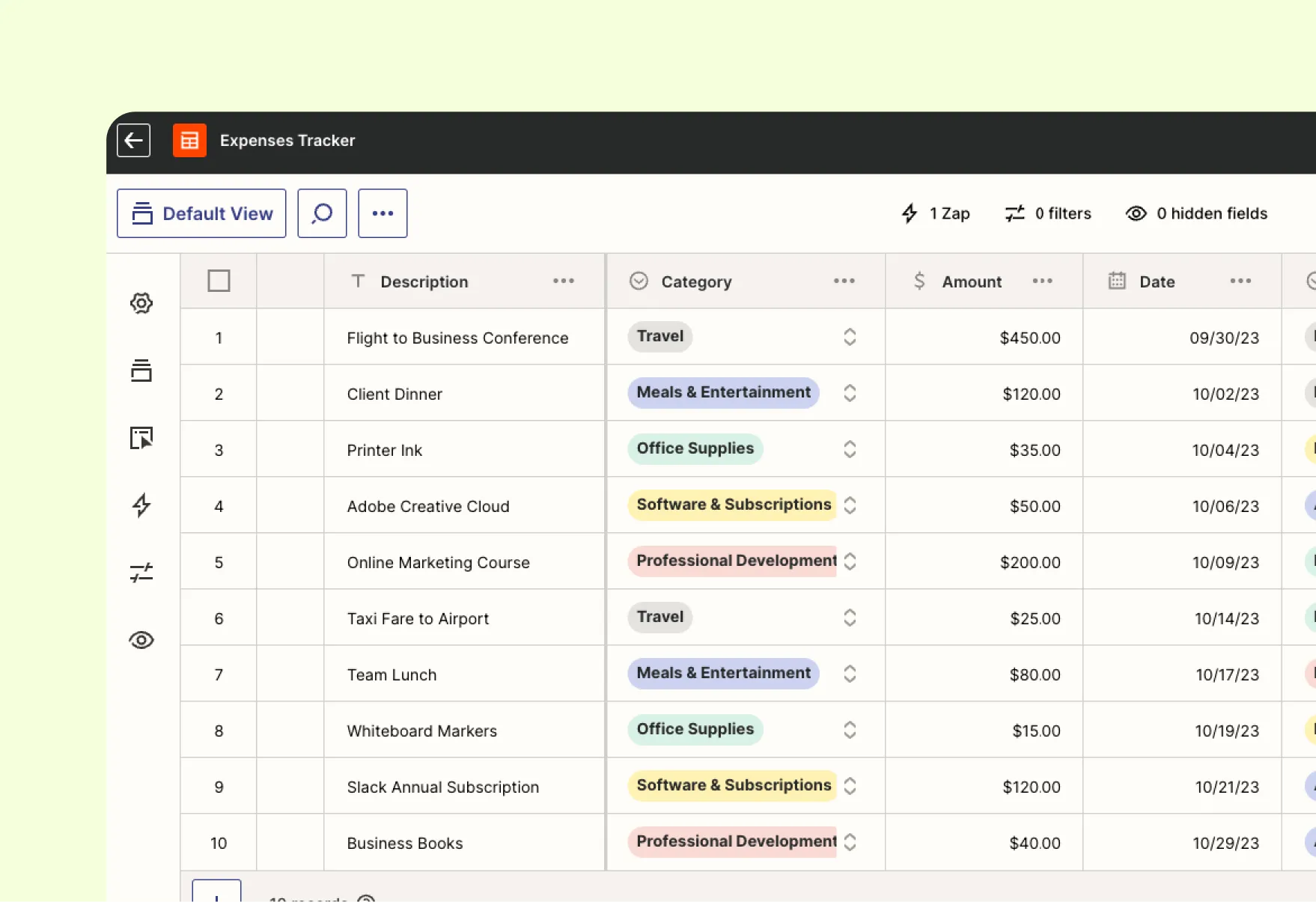
Task: Open search with the magnifier icon
Action: point(321,213)
